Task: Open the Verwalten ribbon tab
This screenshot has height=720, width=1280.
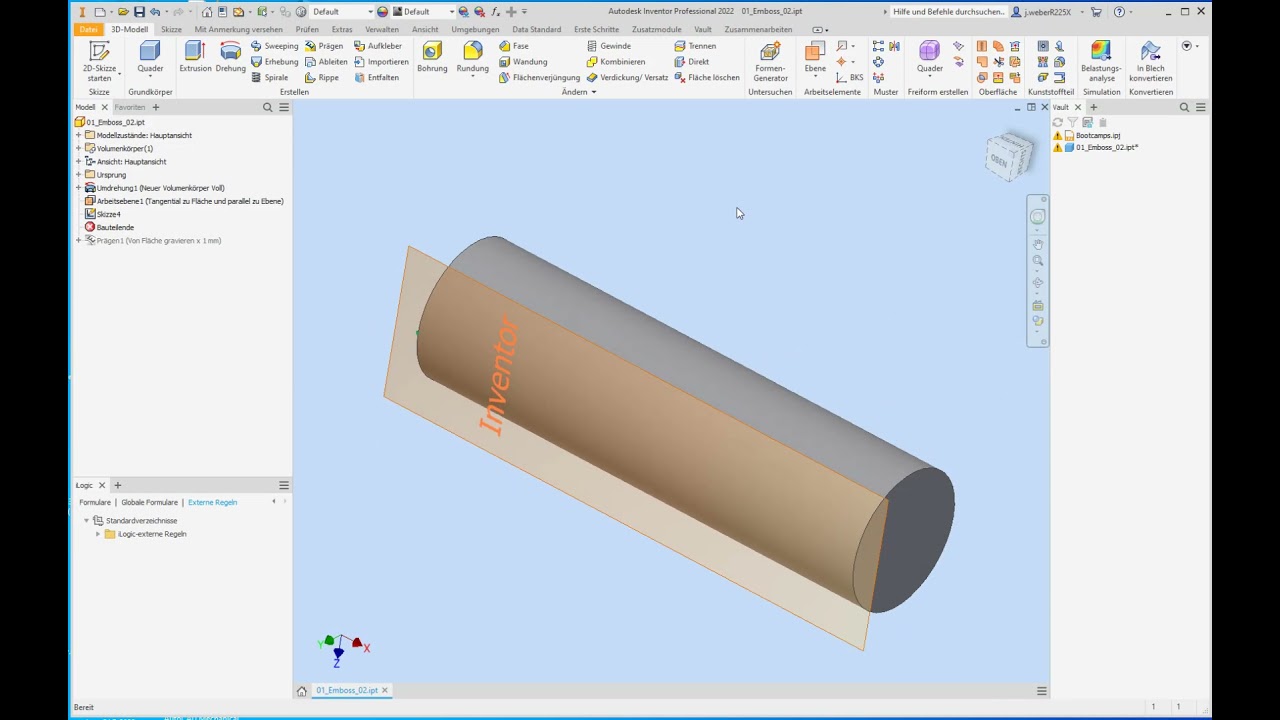Action: click(x=382, y=29)
